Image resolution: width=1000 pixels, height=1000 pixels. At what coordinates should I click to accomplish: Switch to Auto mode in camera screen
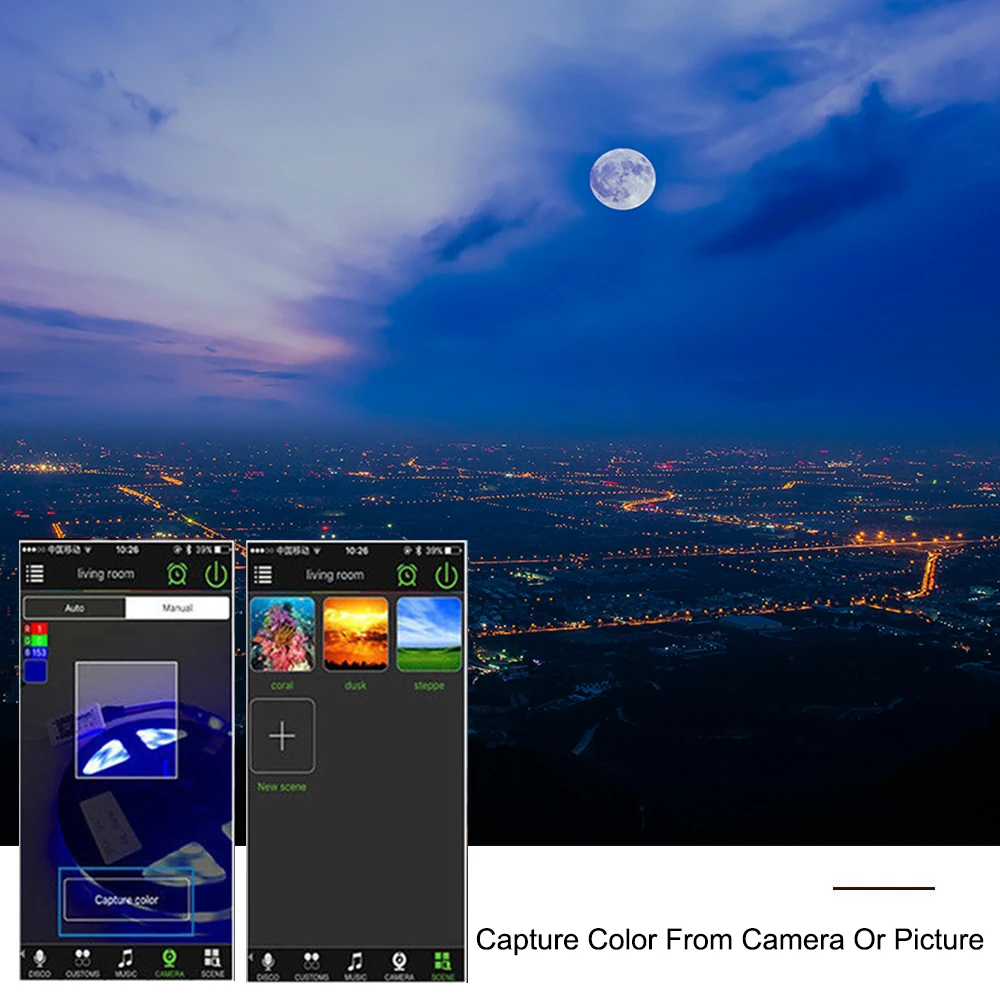[x=75, y=608]
